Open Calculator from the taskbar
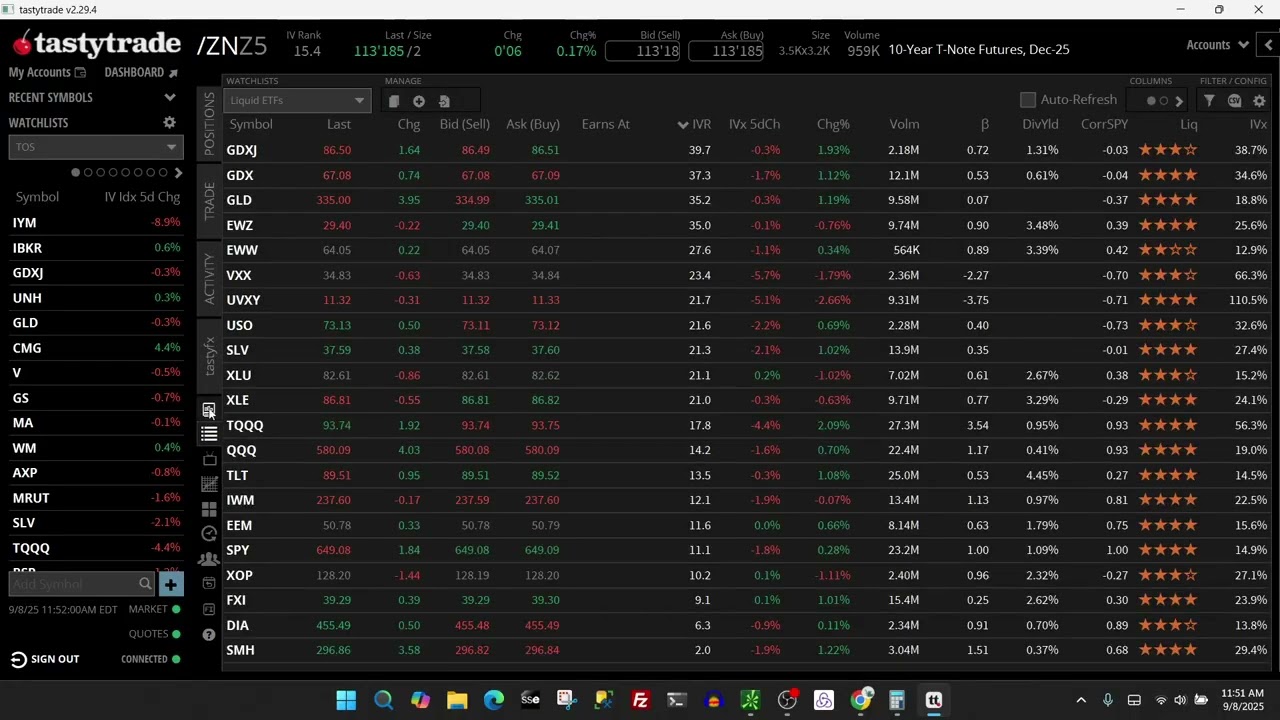 pos(897,700)
